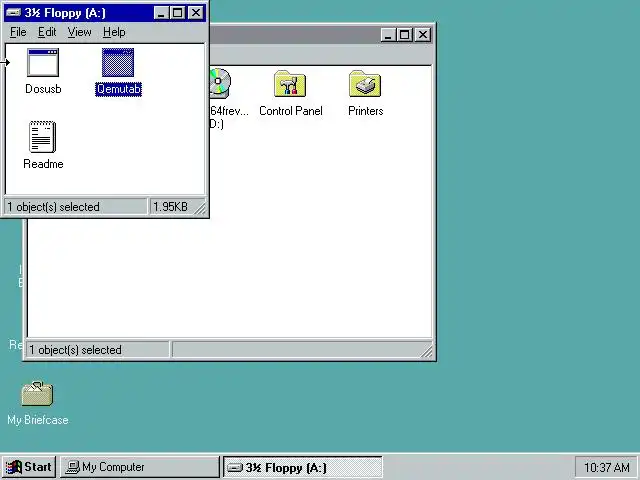The width and height of the screenshot is (640, 480).
Task: Select the Printers folder icon
Action: pyautogui.click(x=365, y=84)
